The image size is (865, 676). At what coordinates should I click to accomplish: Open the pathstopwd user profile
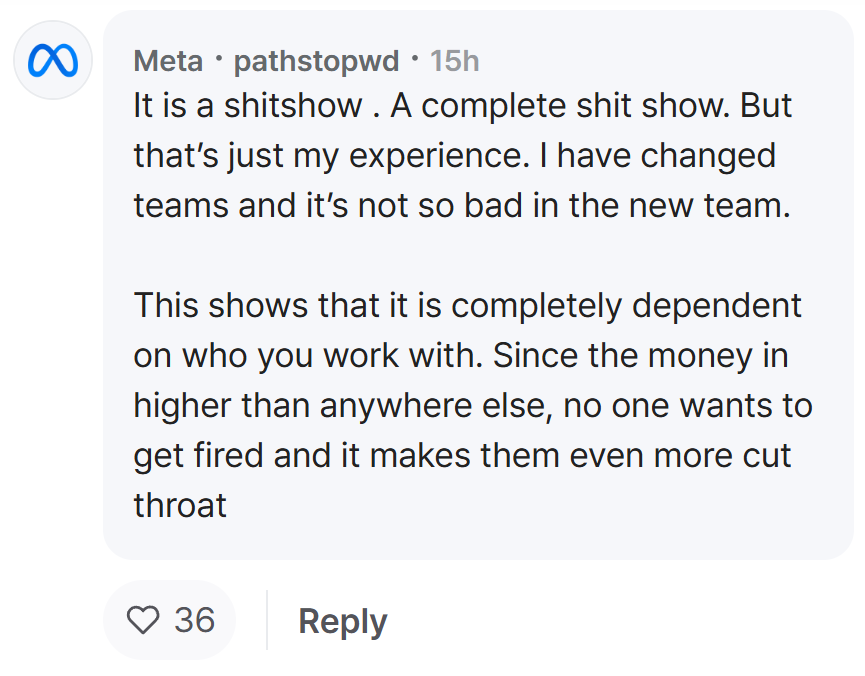[x=316, y=61]
